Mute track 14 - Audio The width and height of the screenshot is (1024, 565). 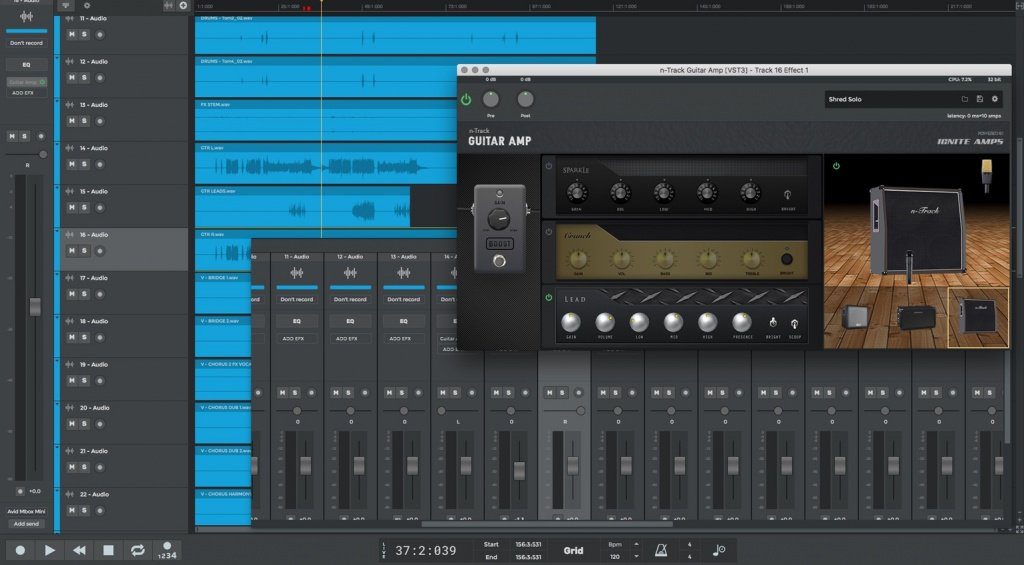tap(71, 164)
